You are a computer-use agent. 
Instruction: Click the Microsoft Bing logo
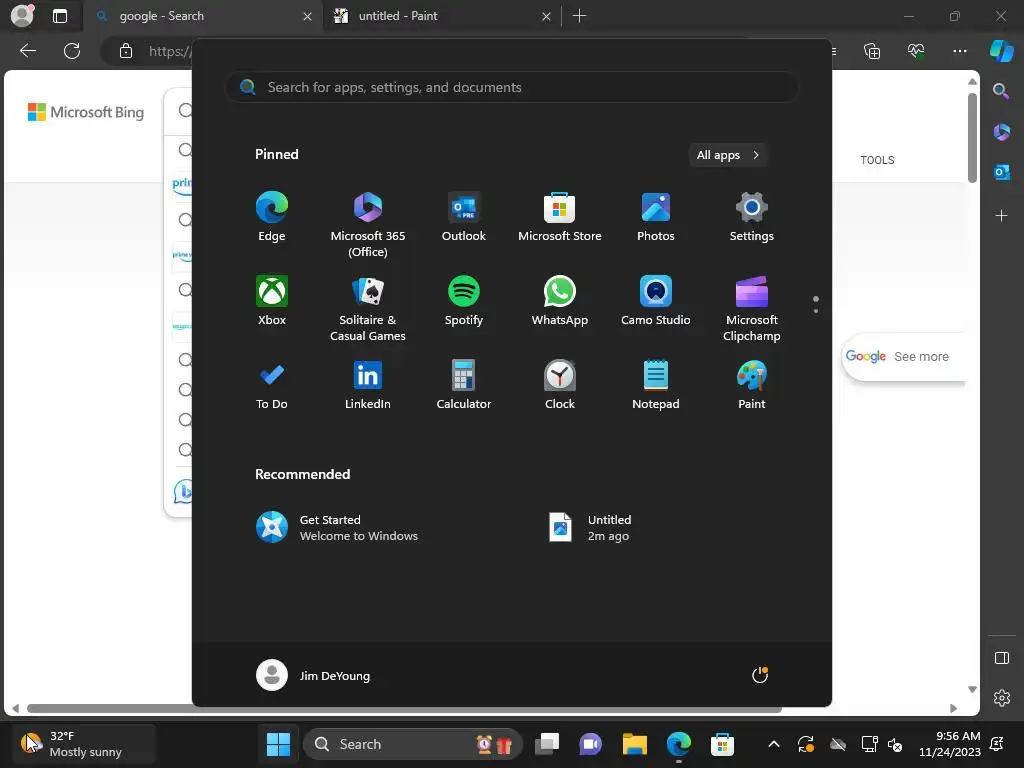coord(86,112)
